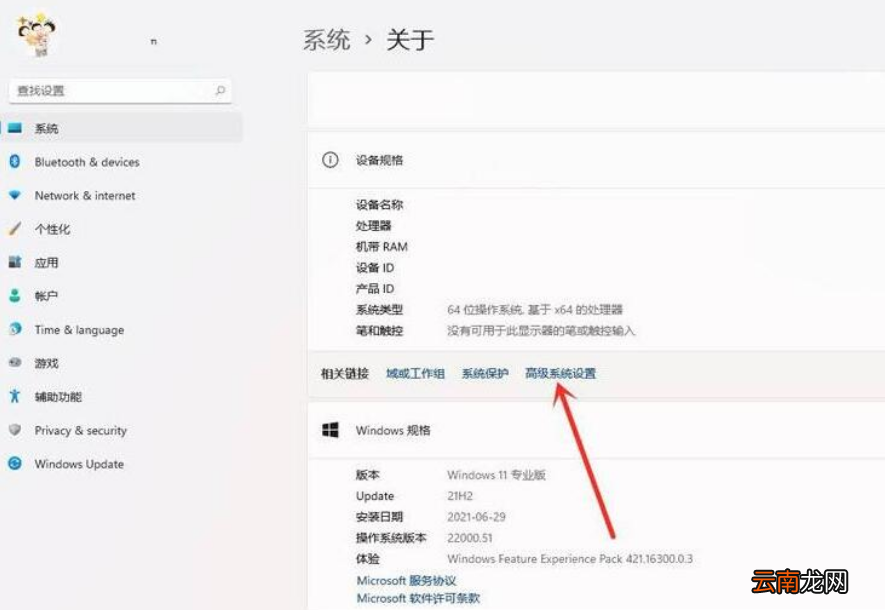Open the 系统 settings category
Image resolution: width=885 pixels, height=610 pixels.
click(122, 128)
